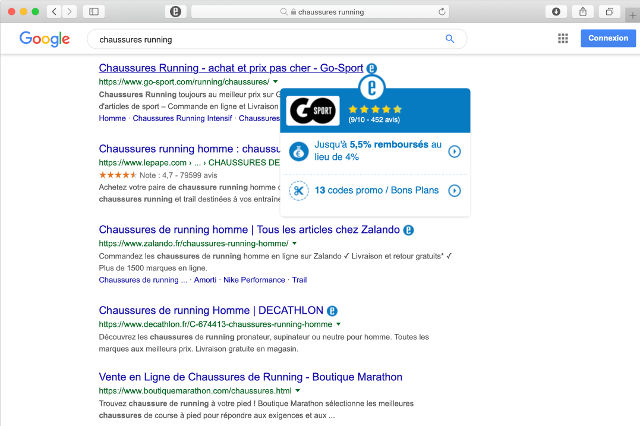
Task: Open the eBuyClub extension toolbar icon
Action: click(176, 11)
